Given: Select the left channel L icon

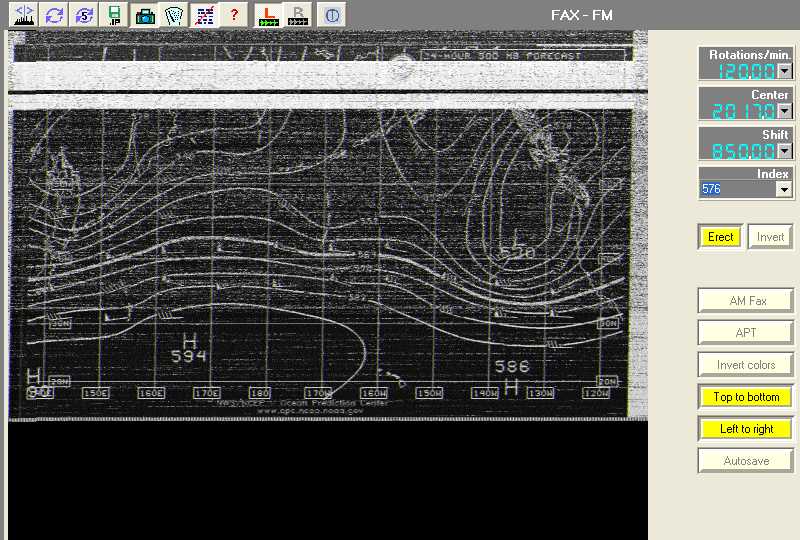Looking at the screenshot, I should pyautogui.click(x=268, y=15).
